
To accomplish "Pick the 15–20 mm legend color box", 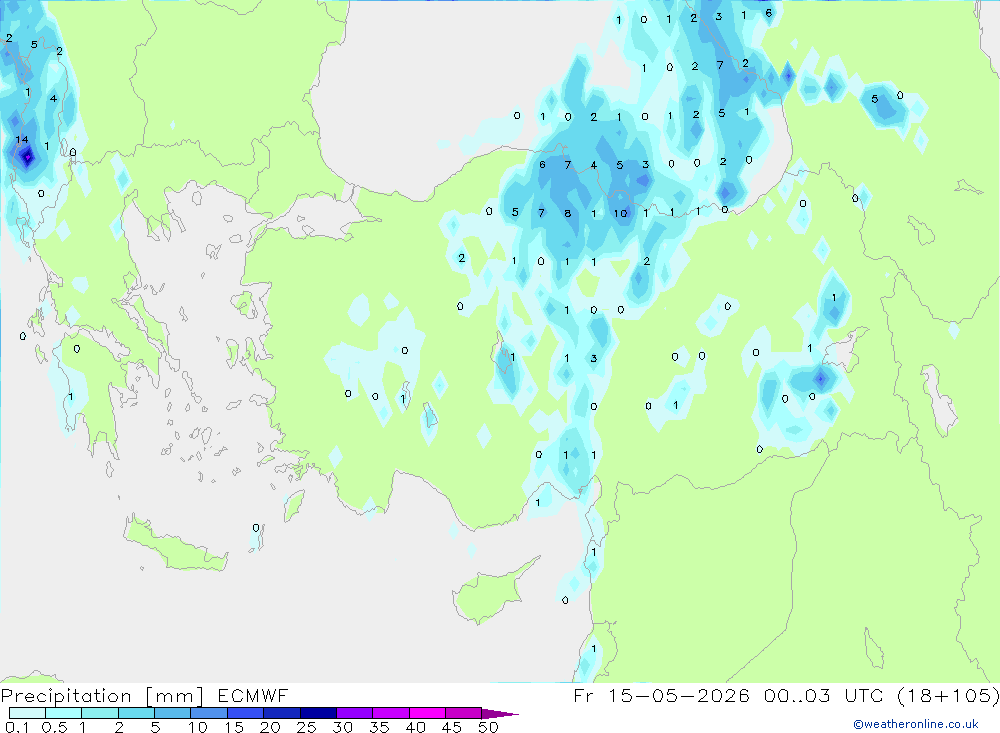I will [245, 713].
